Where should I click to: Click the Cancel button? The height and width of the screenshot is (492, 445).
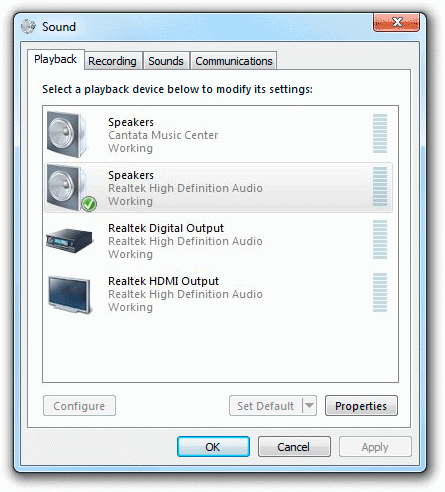[x=294, y=447]
